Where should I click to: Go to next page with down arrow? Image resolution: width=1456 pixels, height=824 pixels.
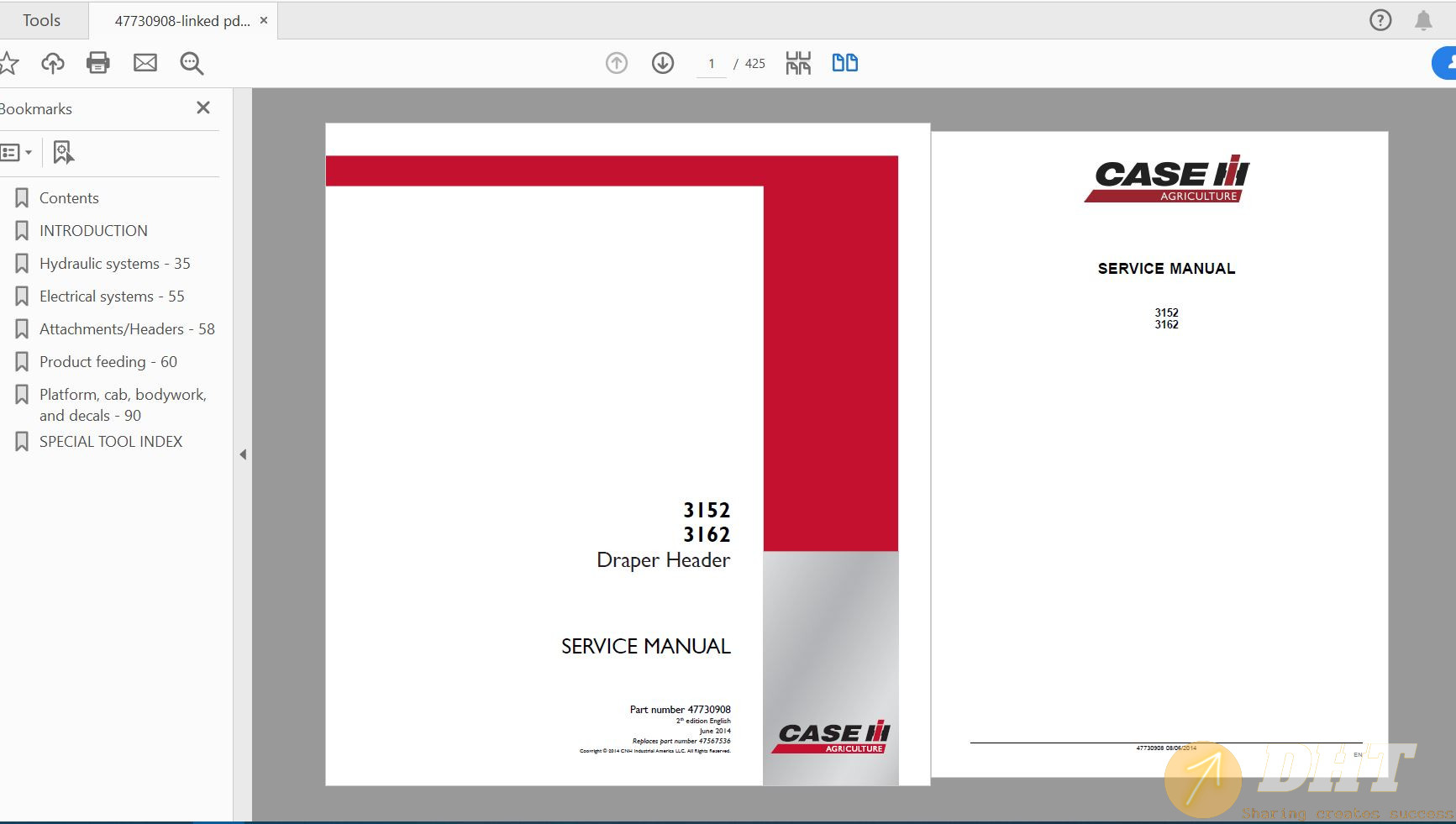point(662,62)
